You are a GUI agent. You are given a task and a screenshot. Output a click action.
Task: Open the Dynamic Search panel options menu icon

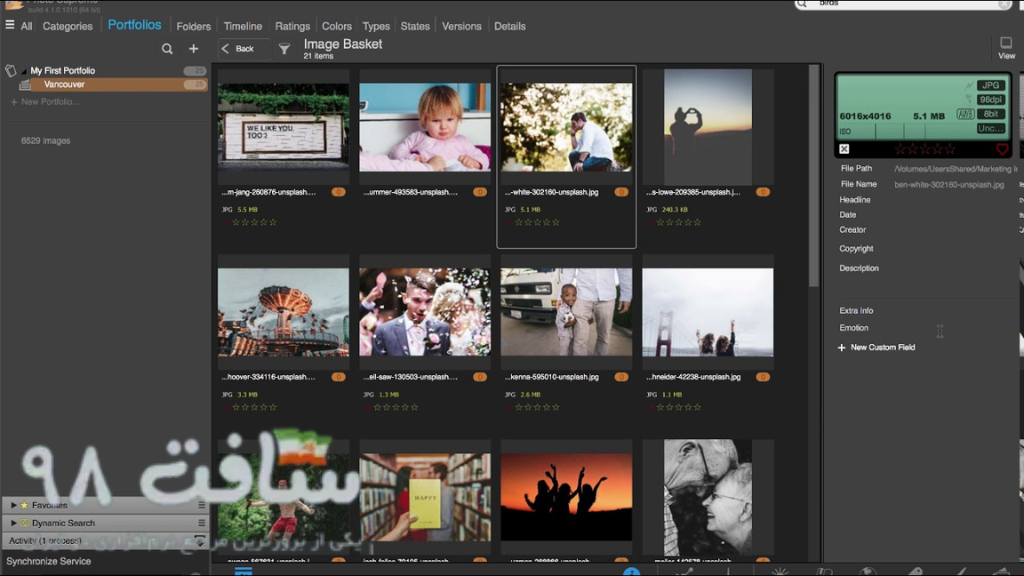coord(201,522)
